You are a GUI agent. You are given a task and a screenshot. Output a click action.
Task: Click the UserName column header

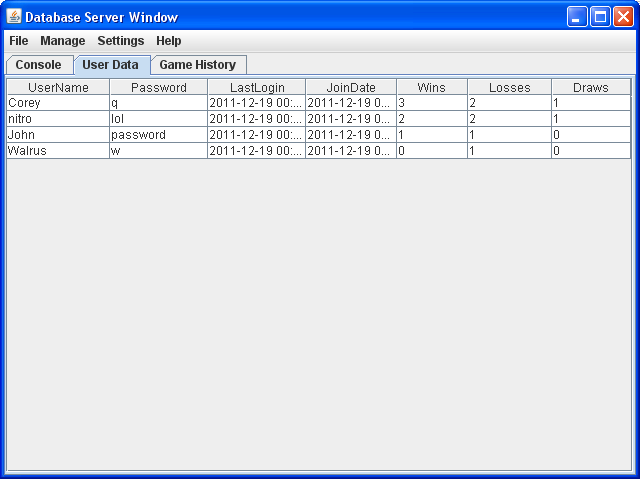click(x=58, y=88)
